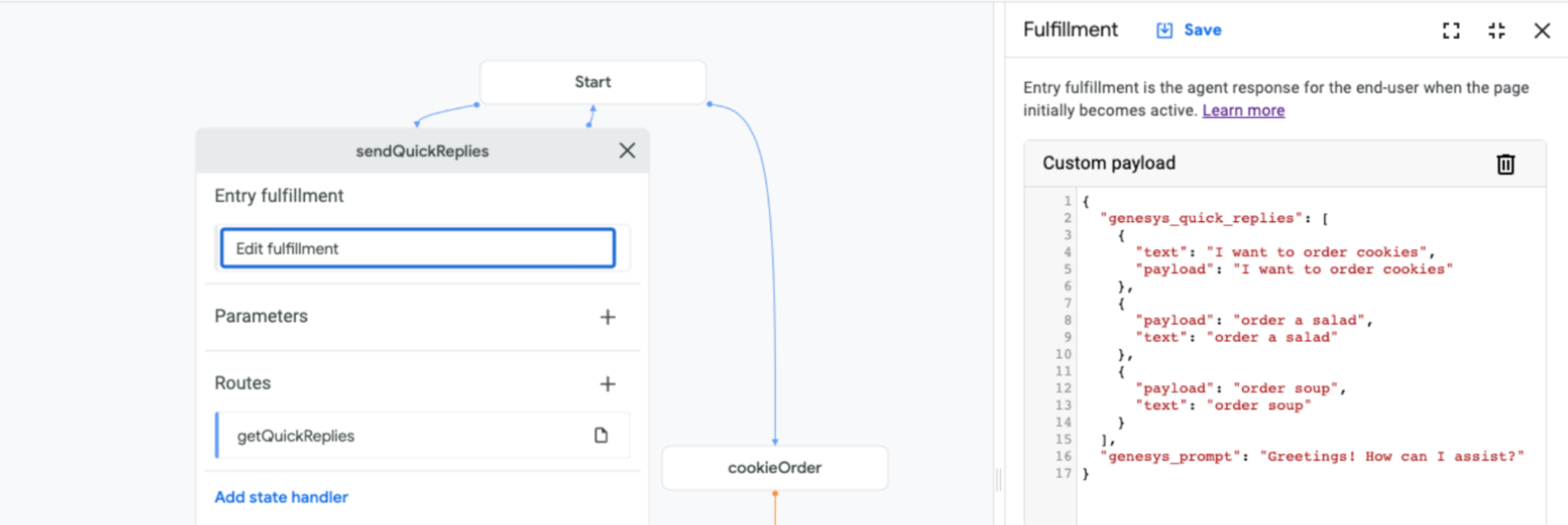Viewport: 1568px width, 525px height.
Task: Click the page icon on getQuickReplies route
Action: [601, 435]
